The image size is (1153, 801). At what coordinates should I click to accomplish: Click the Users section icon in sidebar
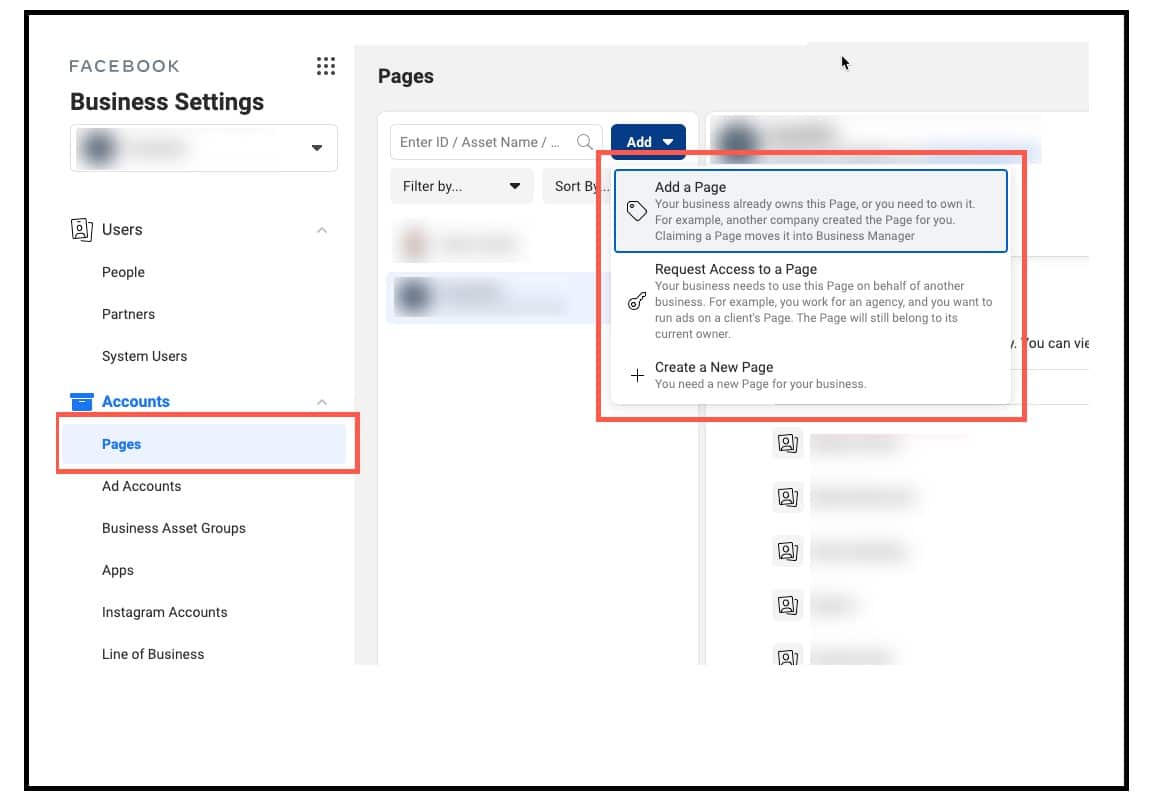pos(84,229)
